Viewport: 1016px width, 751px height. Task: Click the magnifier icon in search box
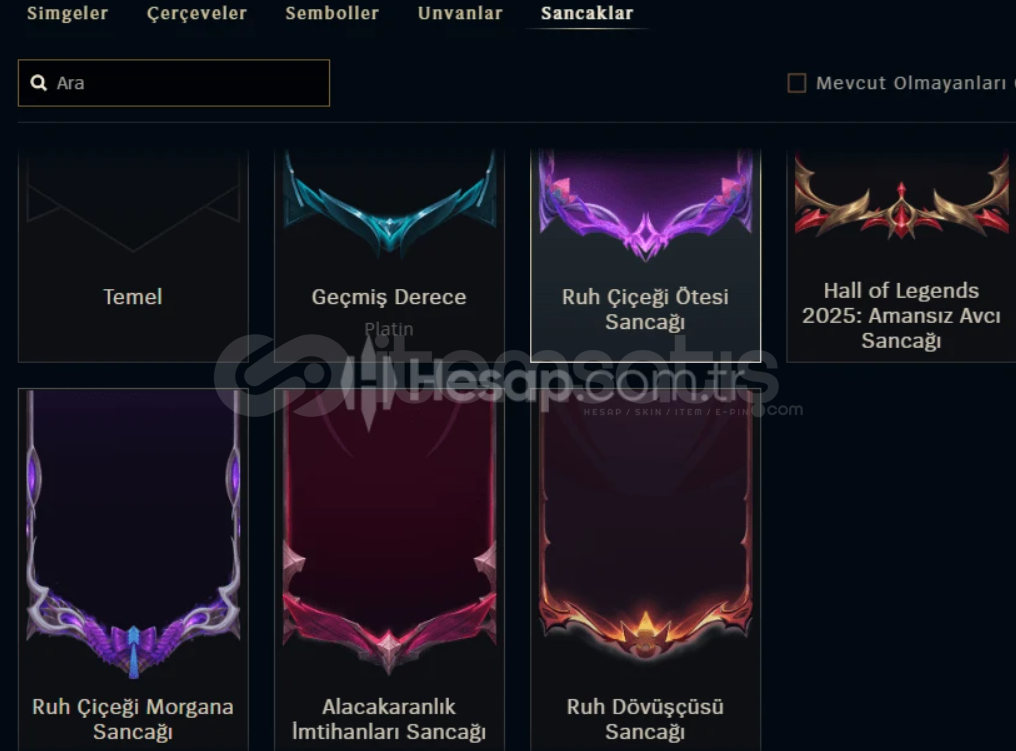point(39,83)
